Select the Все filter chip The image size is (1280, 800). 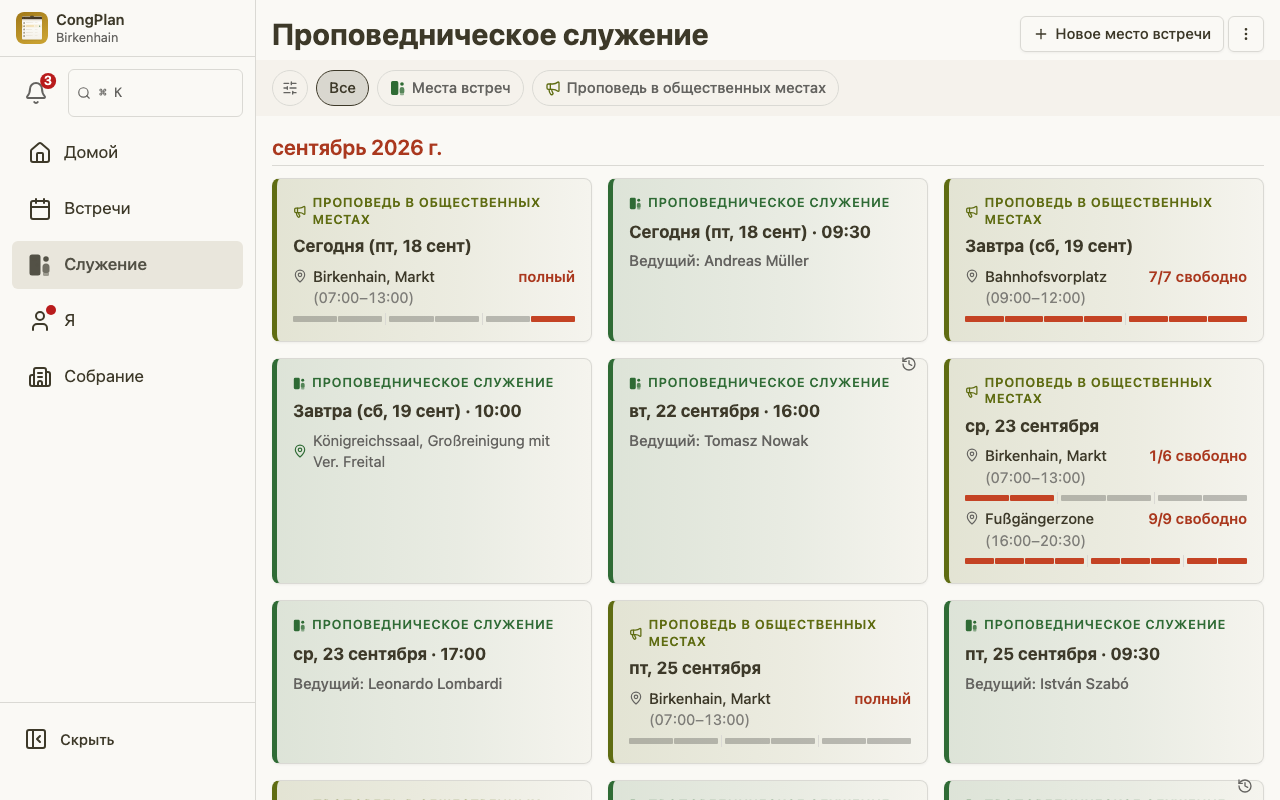coord(342,88)
